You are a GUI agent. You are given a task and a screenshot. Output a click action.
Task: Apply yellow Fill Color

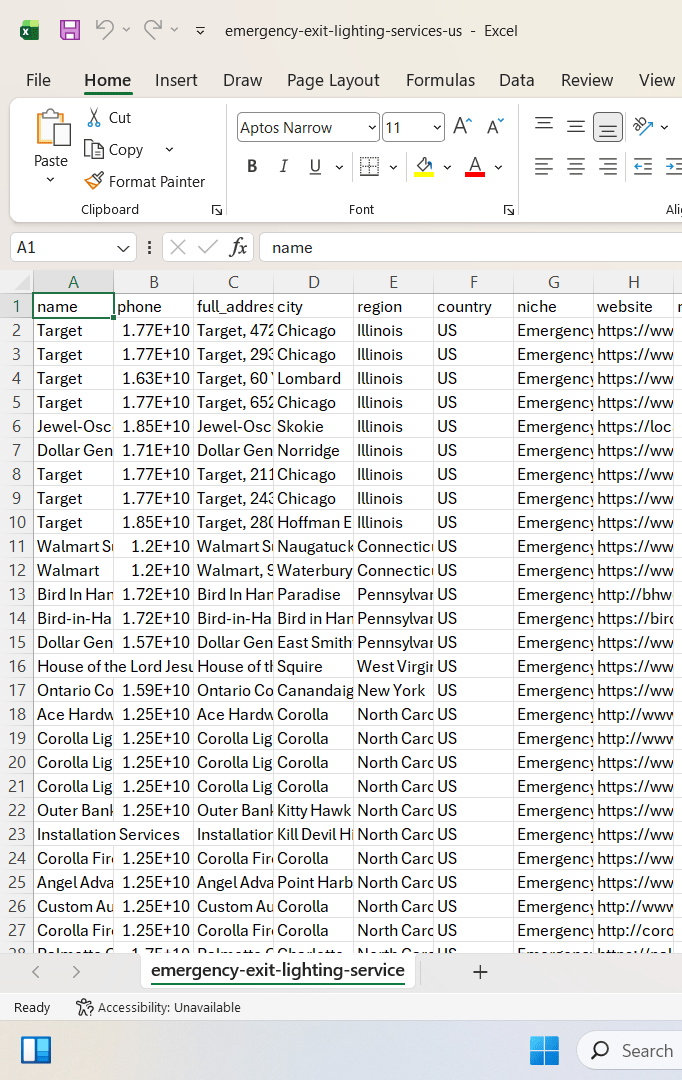coord(424,167)
